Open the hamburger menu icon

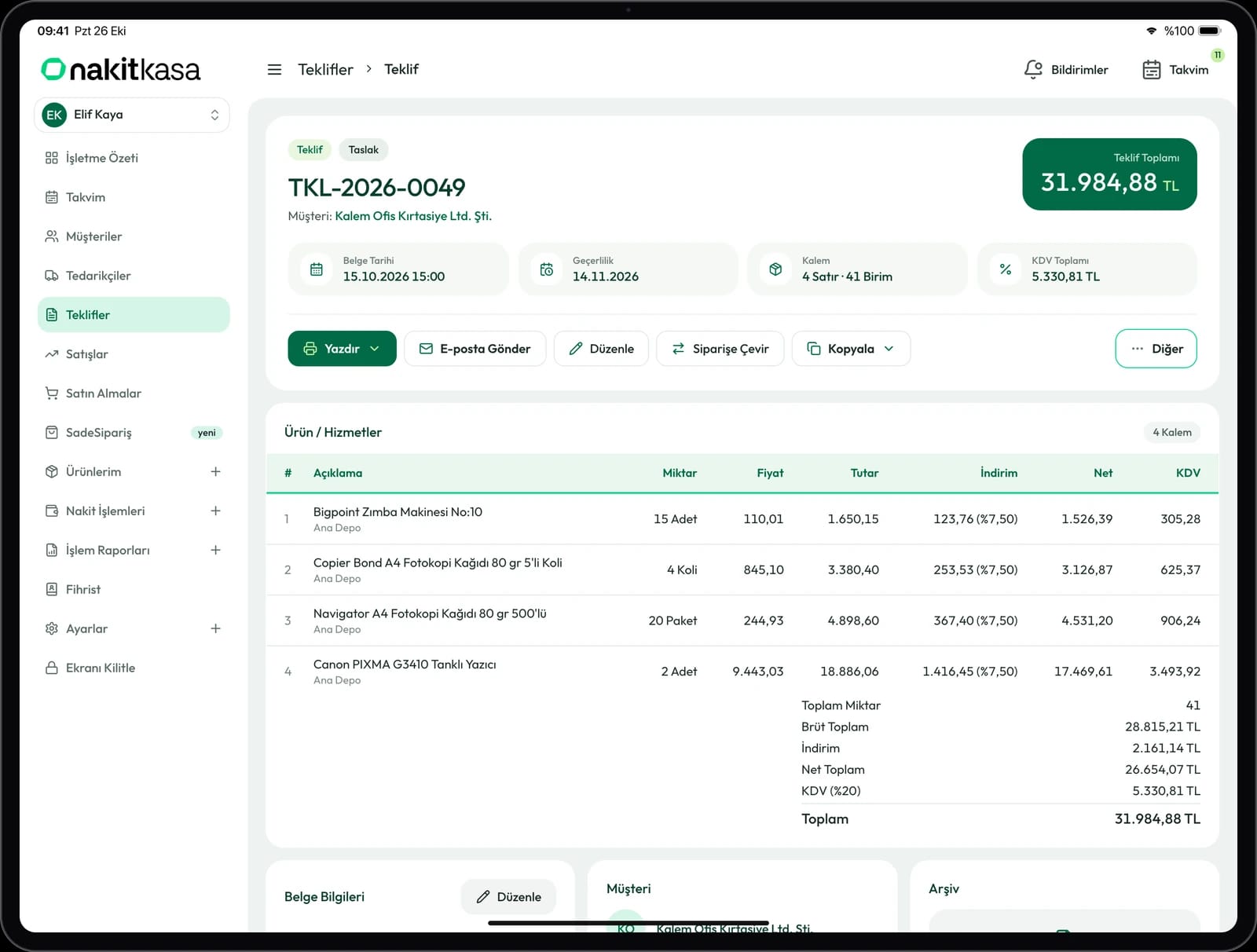point(274,69)
